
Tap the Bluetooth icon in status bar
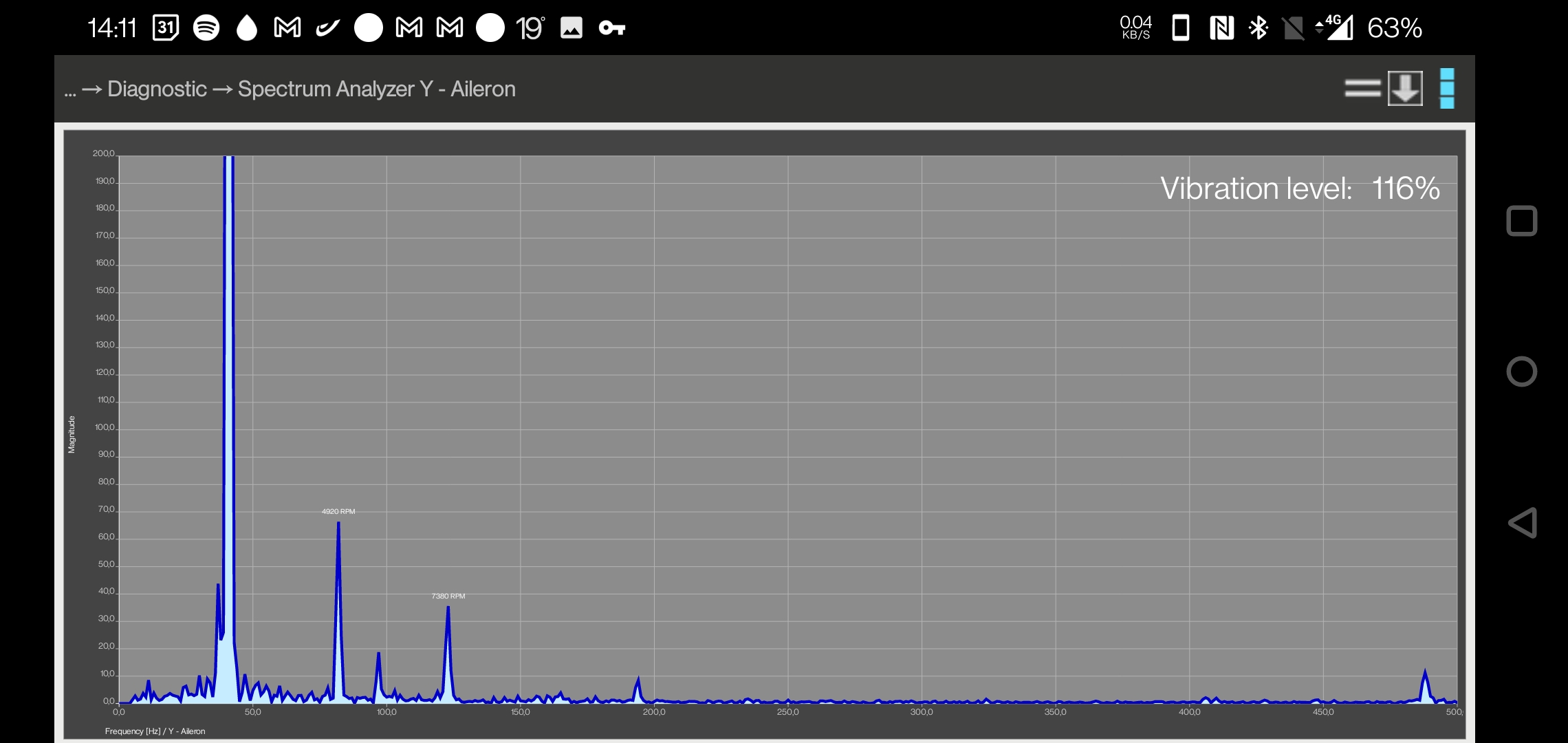click(1258, 28)
